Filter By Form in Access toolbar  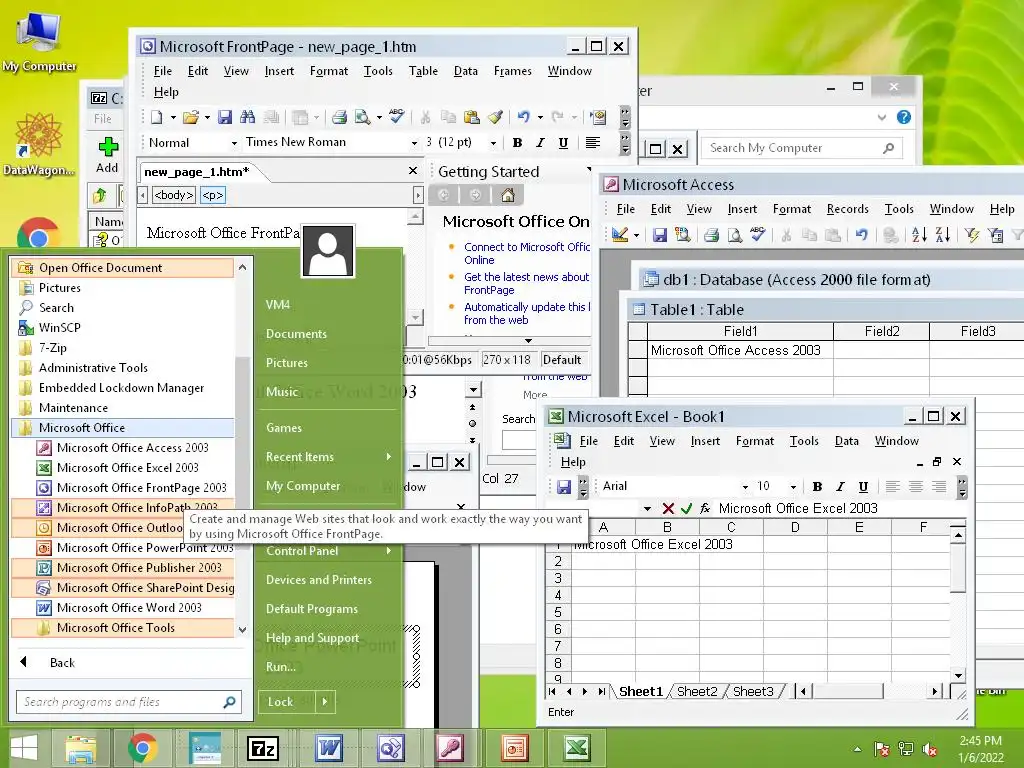995,235
